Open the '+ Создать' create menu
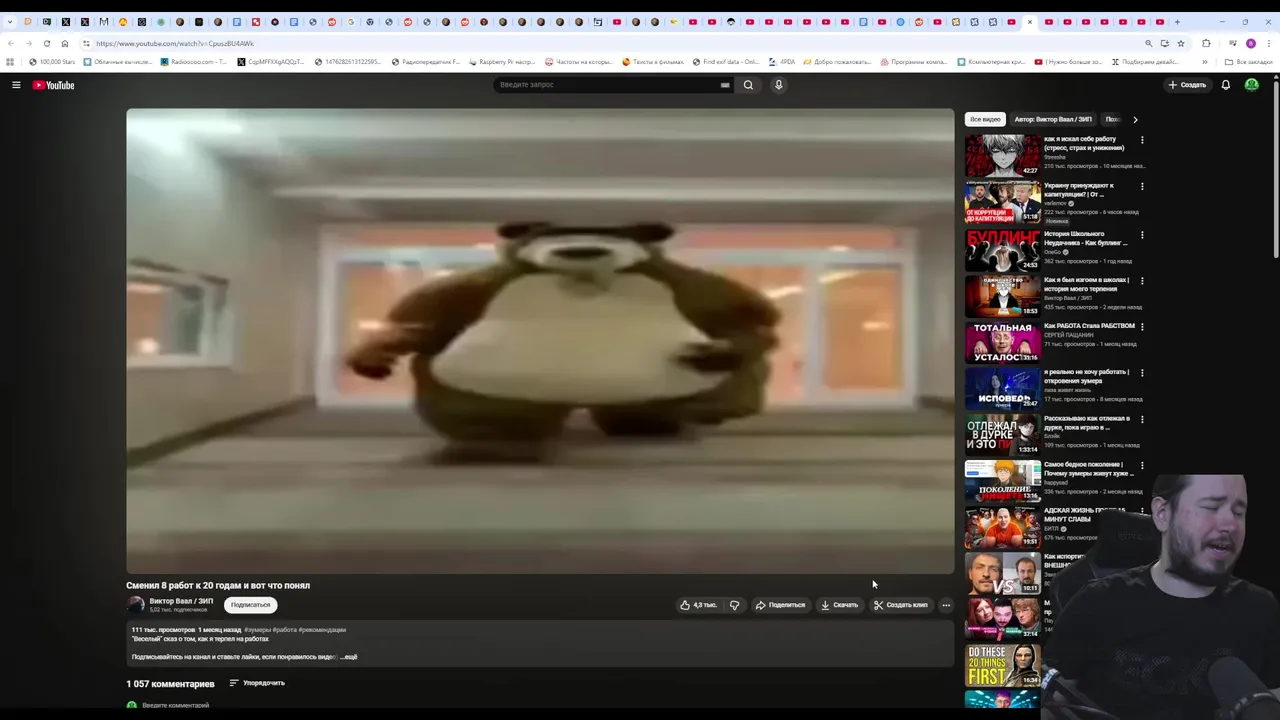The width and height of the screenshot is (1280, 720). pos(1187,85)
